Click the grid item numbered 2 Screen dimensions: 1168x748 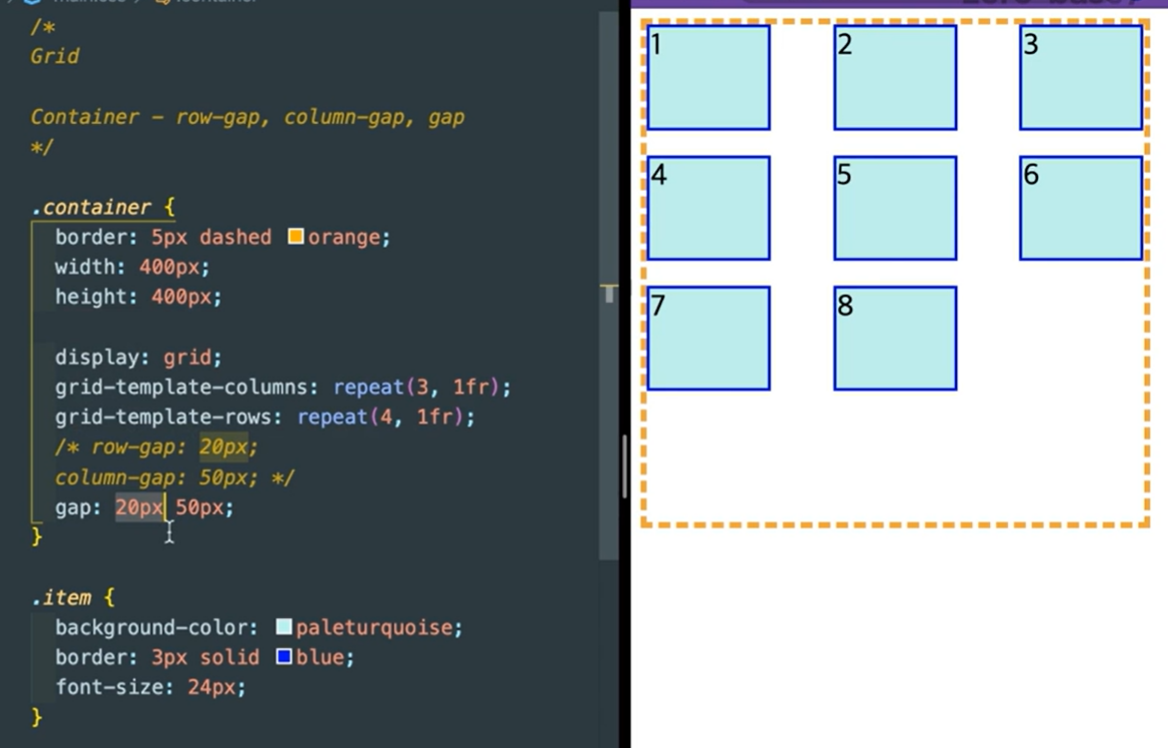(x=895, y=77)
